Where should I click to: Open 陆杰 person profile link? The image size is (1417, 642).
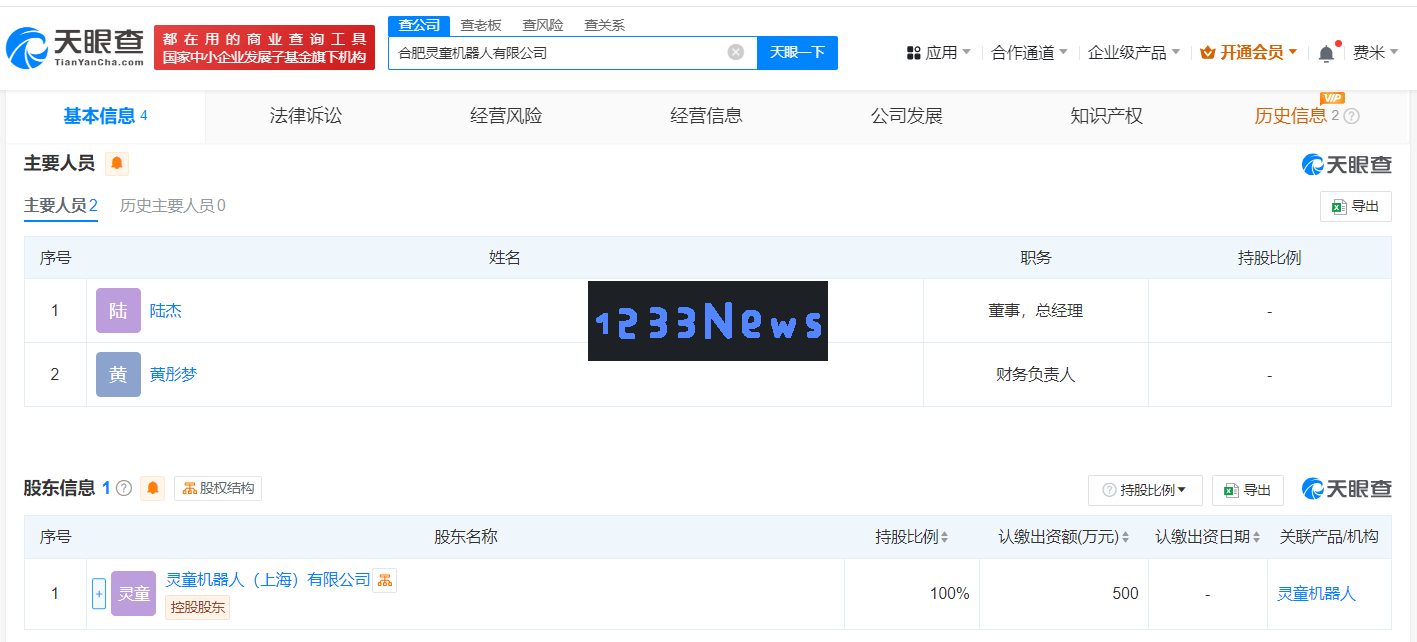[166, 311]
